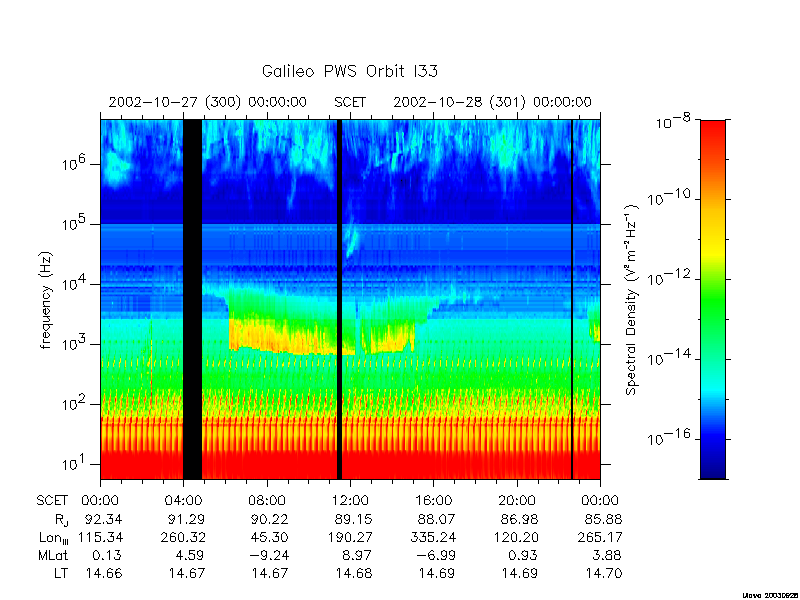Screen dimensions: 800x600
Task: Click the R_J value 86.98
Action: [520, 519]
